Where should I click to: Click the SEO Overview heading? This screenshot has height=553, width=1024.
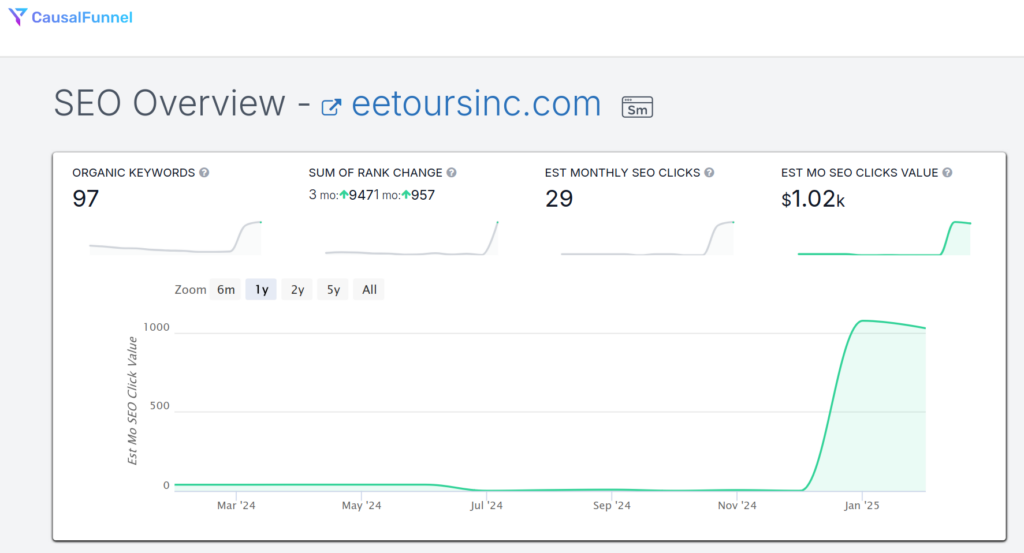(169, 103)
